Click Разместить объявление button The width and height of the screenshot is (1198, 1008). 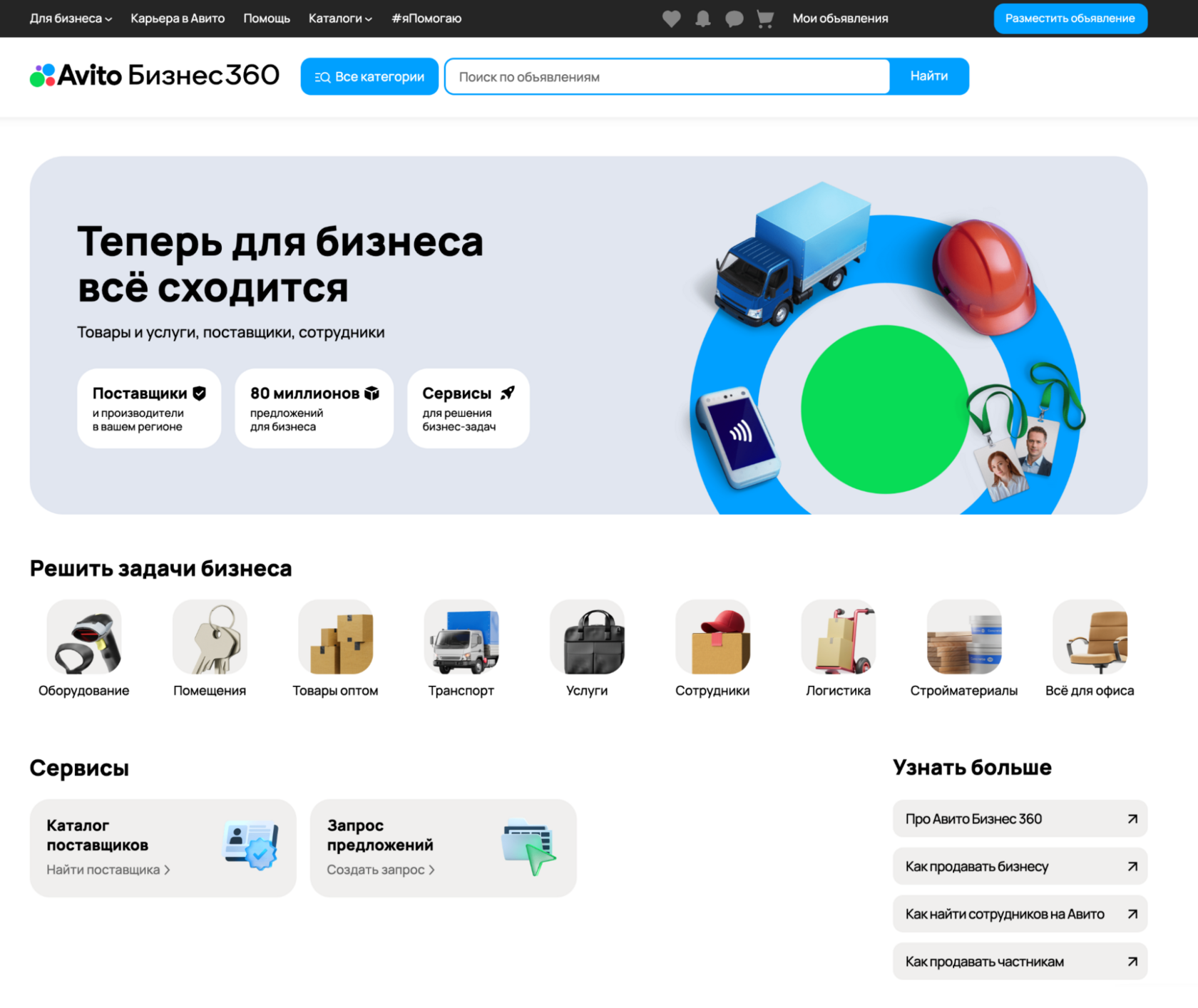pyautogui.click(x=1070, y=19)
